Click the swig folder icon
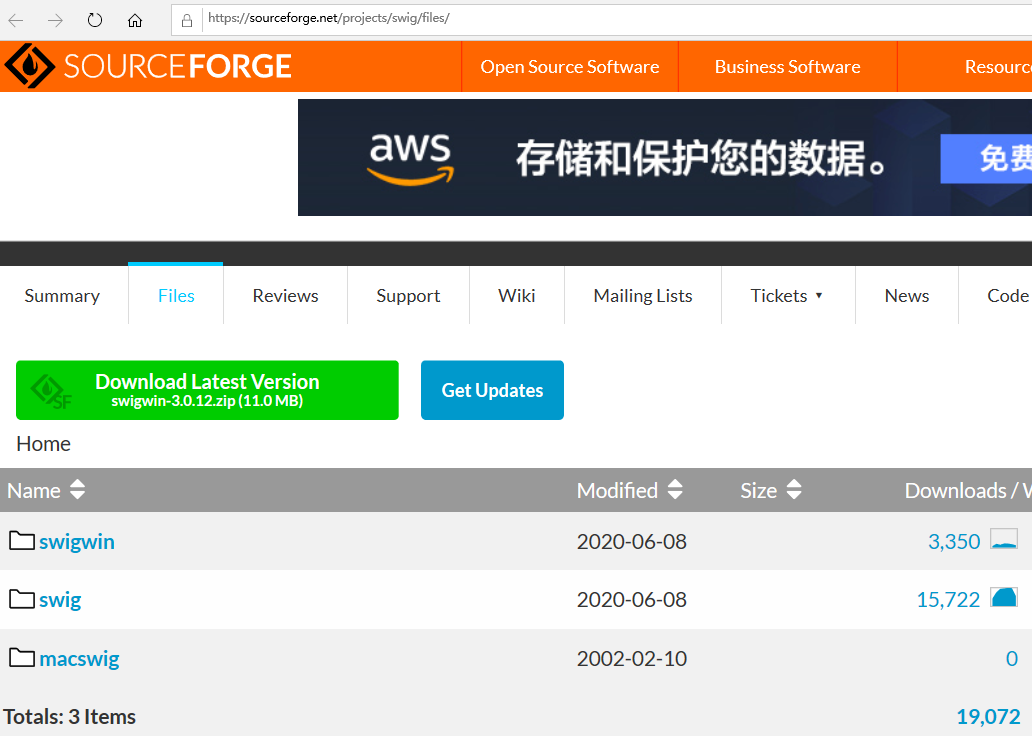1032x736 pixels. (22, 599)
